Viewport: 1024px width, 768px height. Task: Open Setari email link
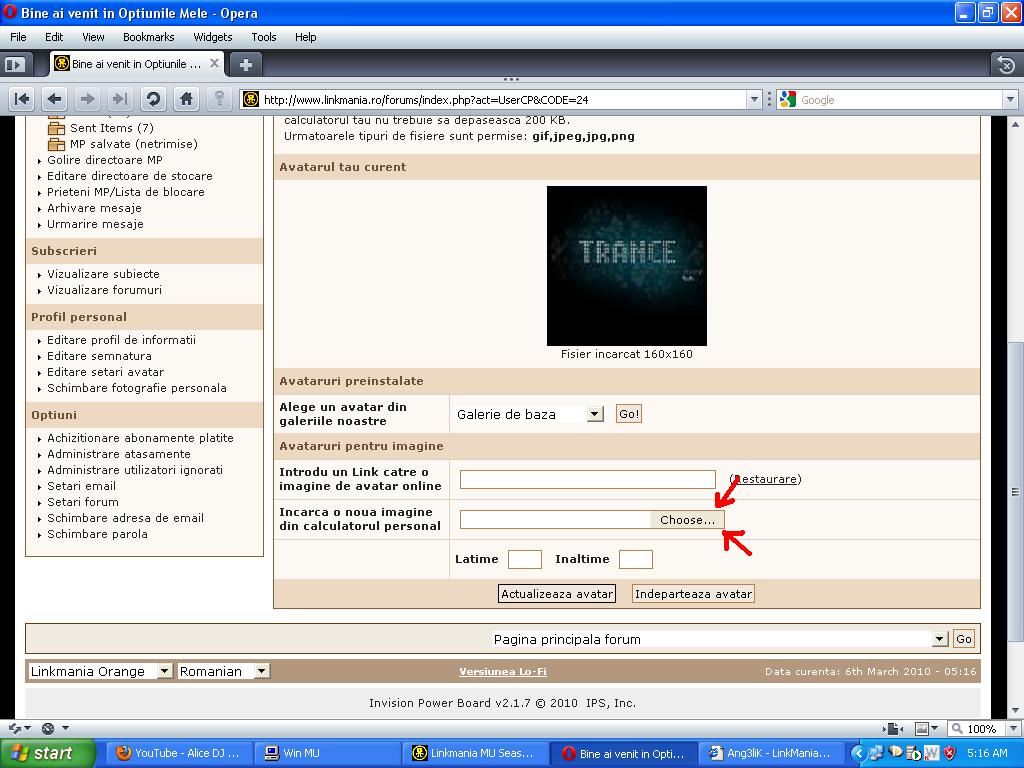(81, 486)
